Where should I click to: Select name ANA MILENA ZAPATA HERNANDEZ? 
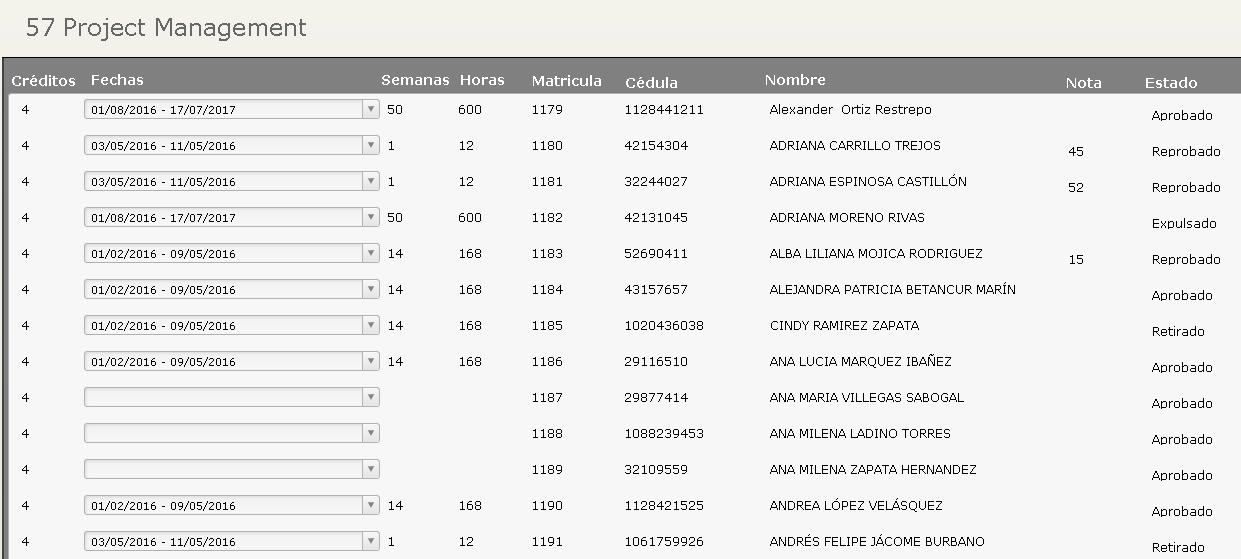[x=873, y=469]
